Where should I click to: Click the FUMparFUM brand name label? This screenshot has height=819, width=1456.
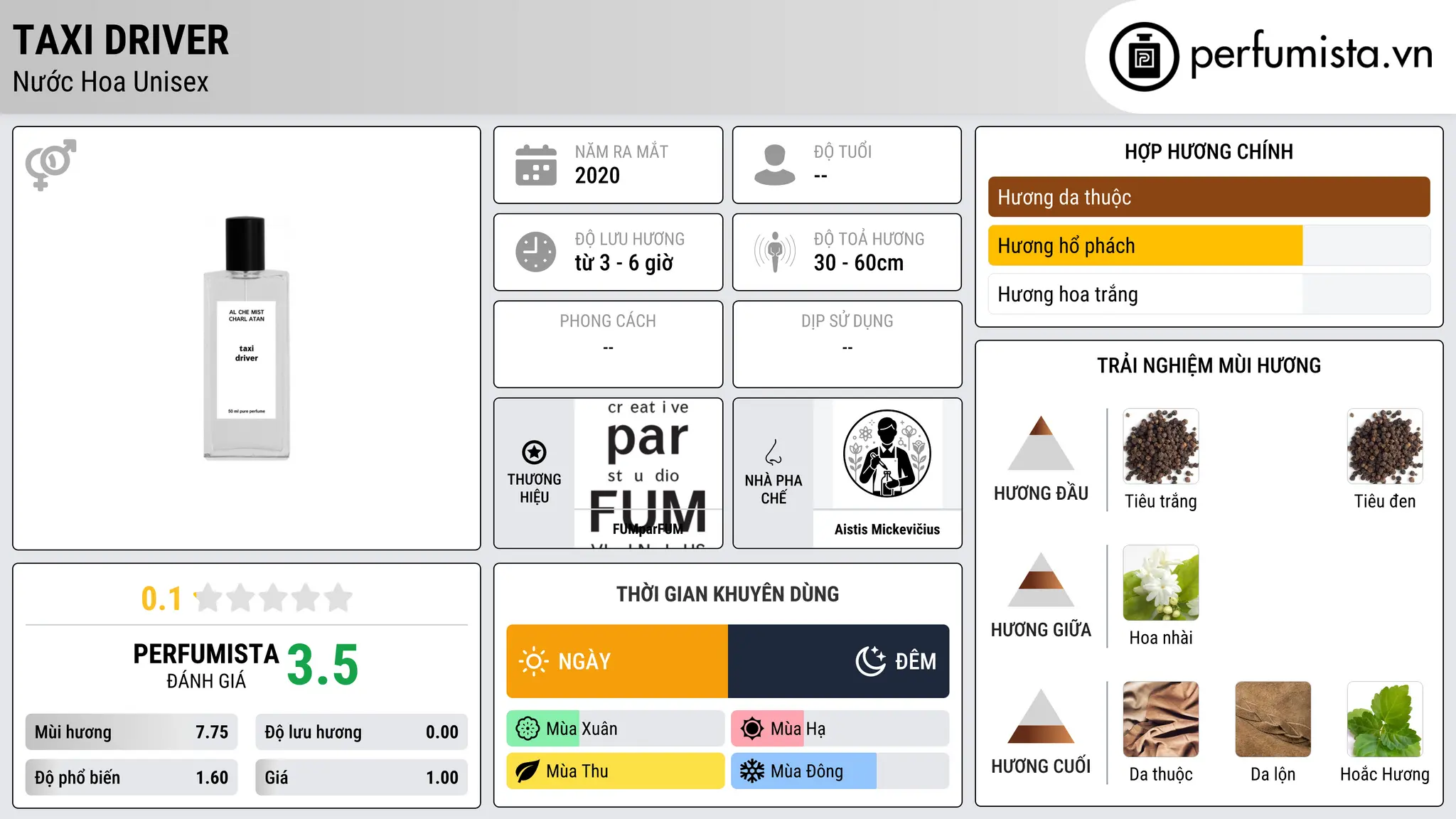[648, 530]
